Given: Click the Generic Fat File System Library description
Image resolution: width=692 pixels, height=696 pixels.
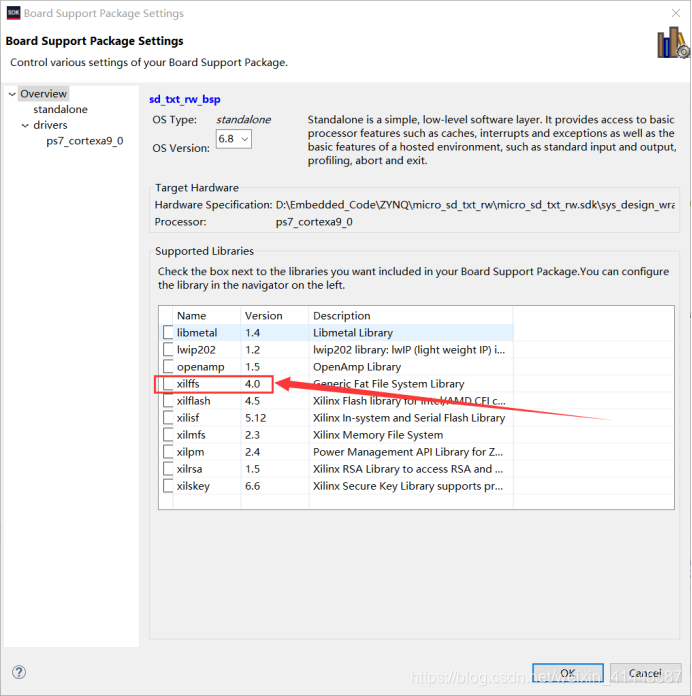Looking at the screenshot, I should point(388,384).
